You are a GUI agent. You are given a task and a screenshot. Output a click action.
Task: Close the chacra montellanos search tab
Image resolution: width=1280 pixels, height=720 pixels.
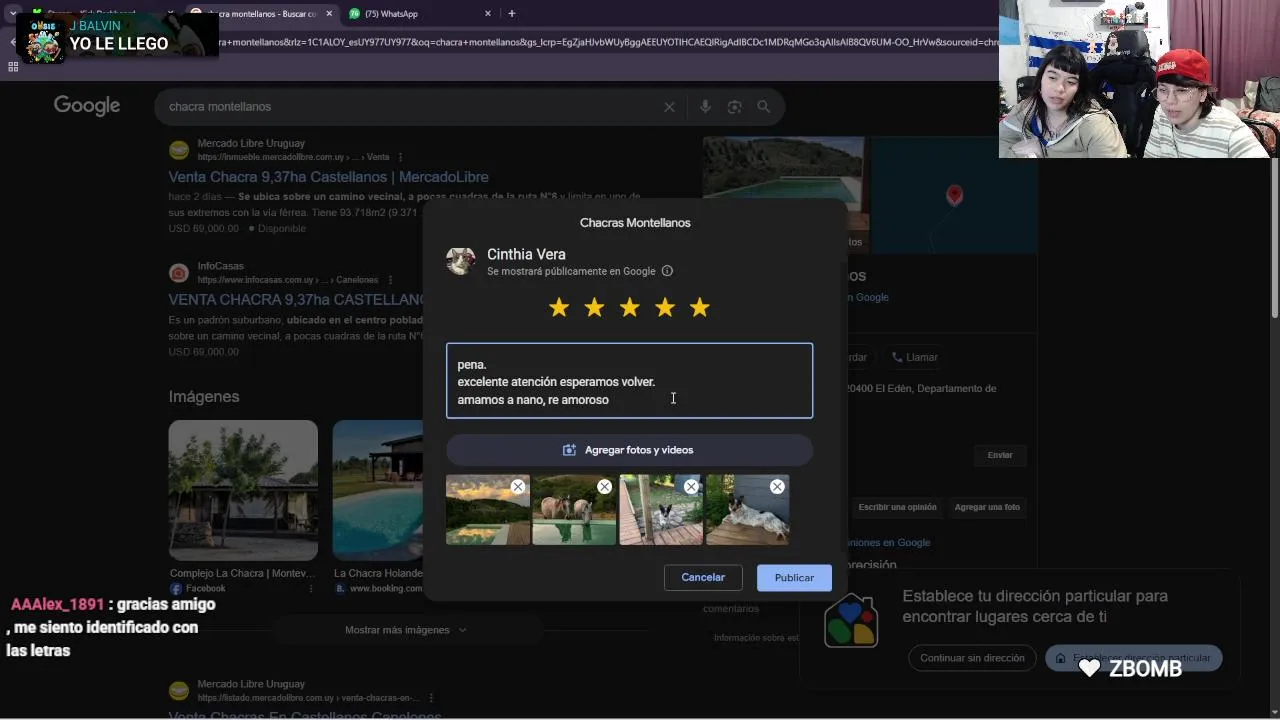330,14
